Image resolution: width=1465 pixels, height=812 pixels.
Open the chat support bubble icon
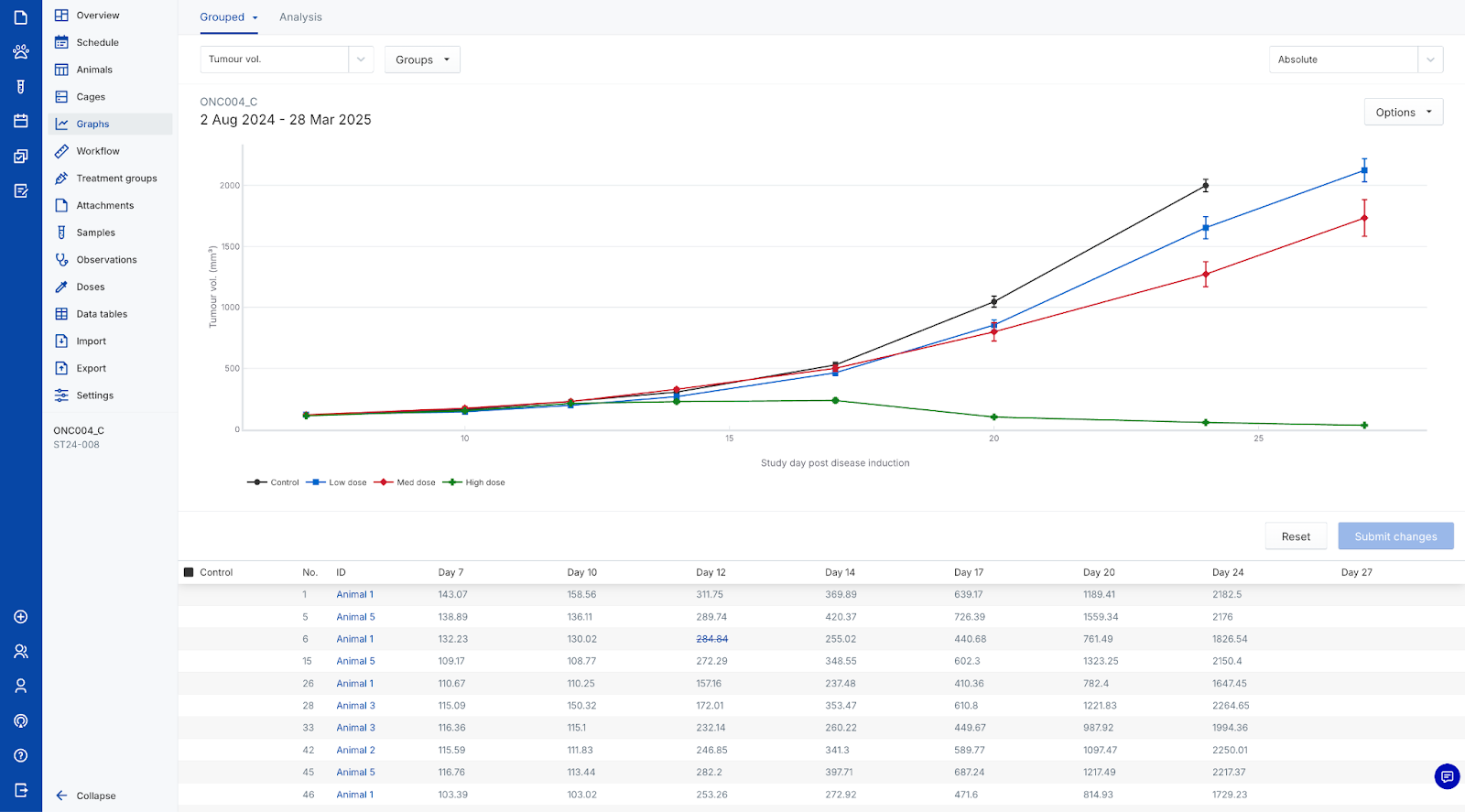(1447, 776)
